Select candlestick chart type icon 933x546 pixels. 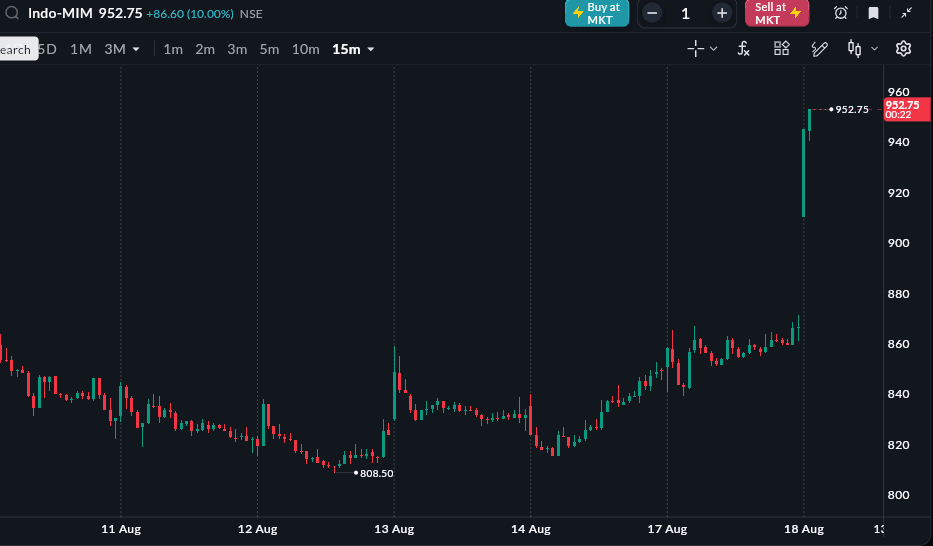pos(854,49)
